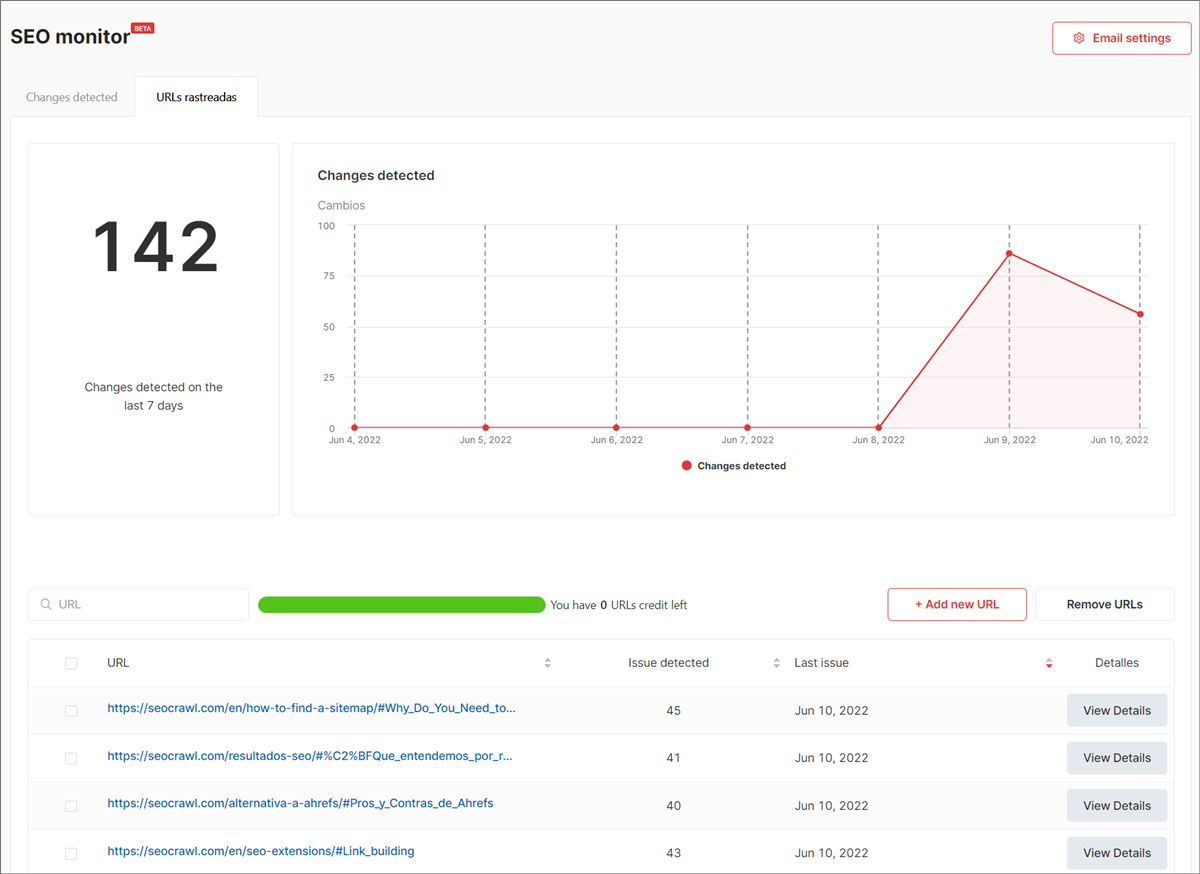Viewport: 1200px width, 874px height.
Task: Click the red legend dot for Changes detected
Action: point(686,465)
